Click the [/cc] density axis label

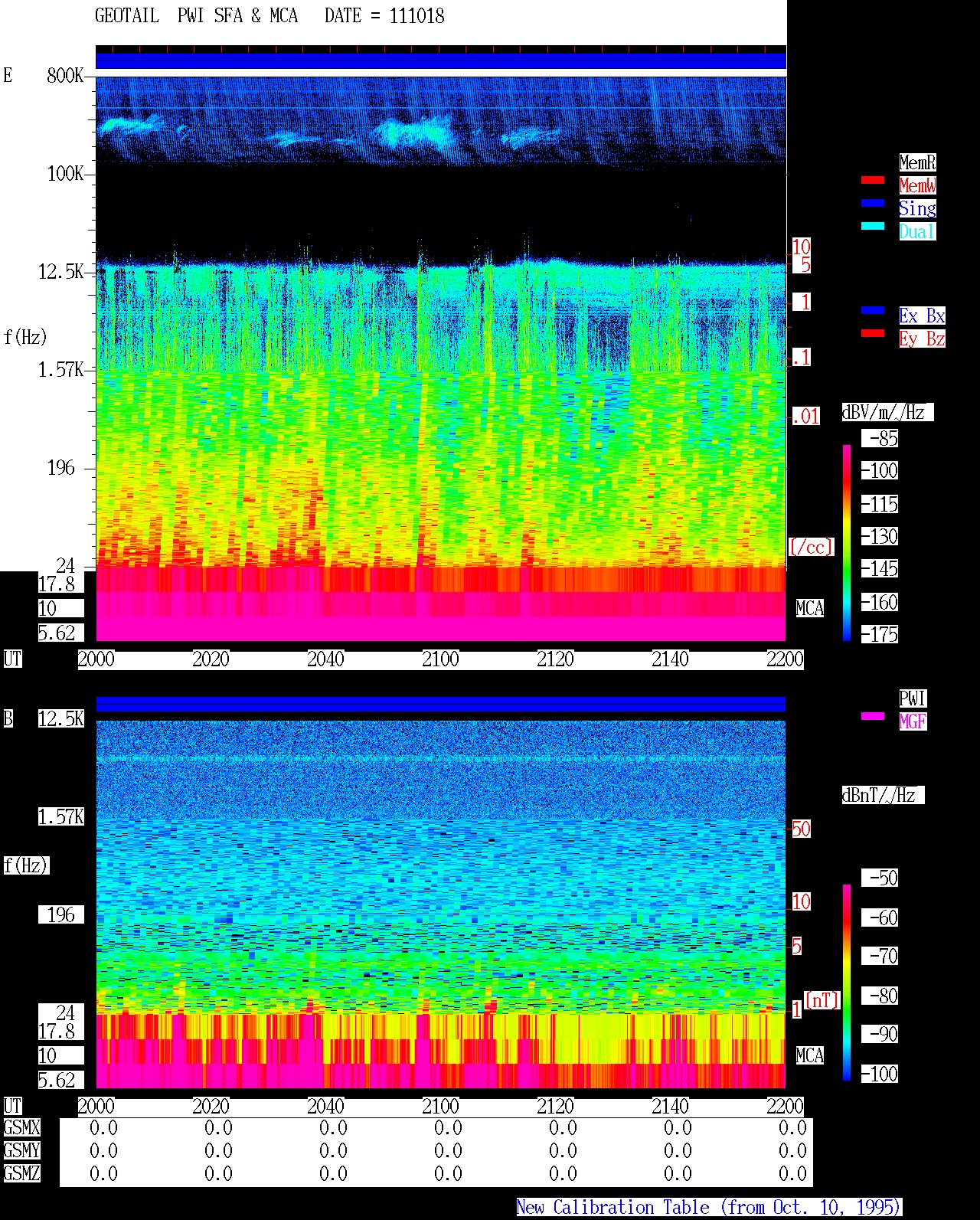click(811, 547)
